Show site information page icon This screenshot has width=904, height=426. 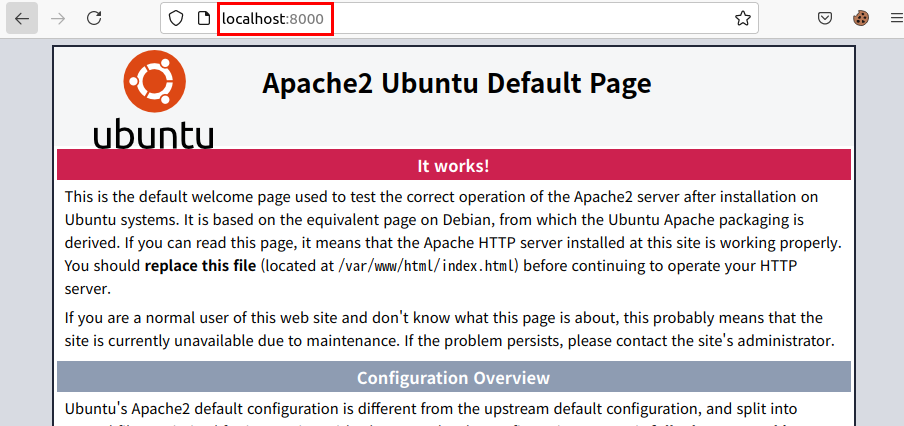[x=204, y=18]
